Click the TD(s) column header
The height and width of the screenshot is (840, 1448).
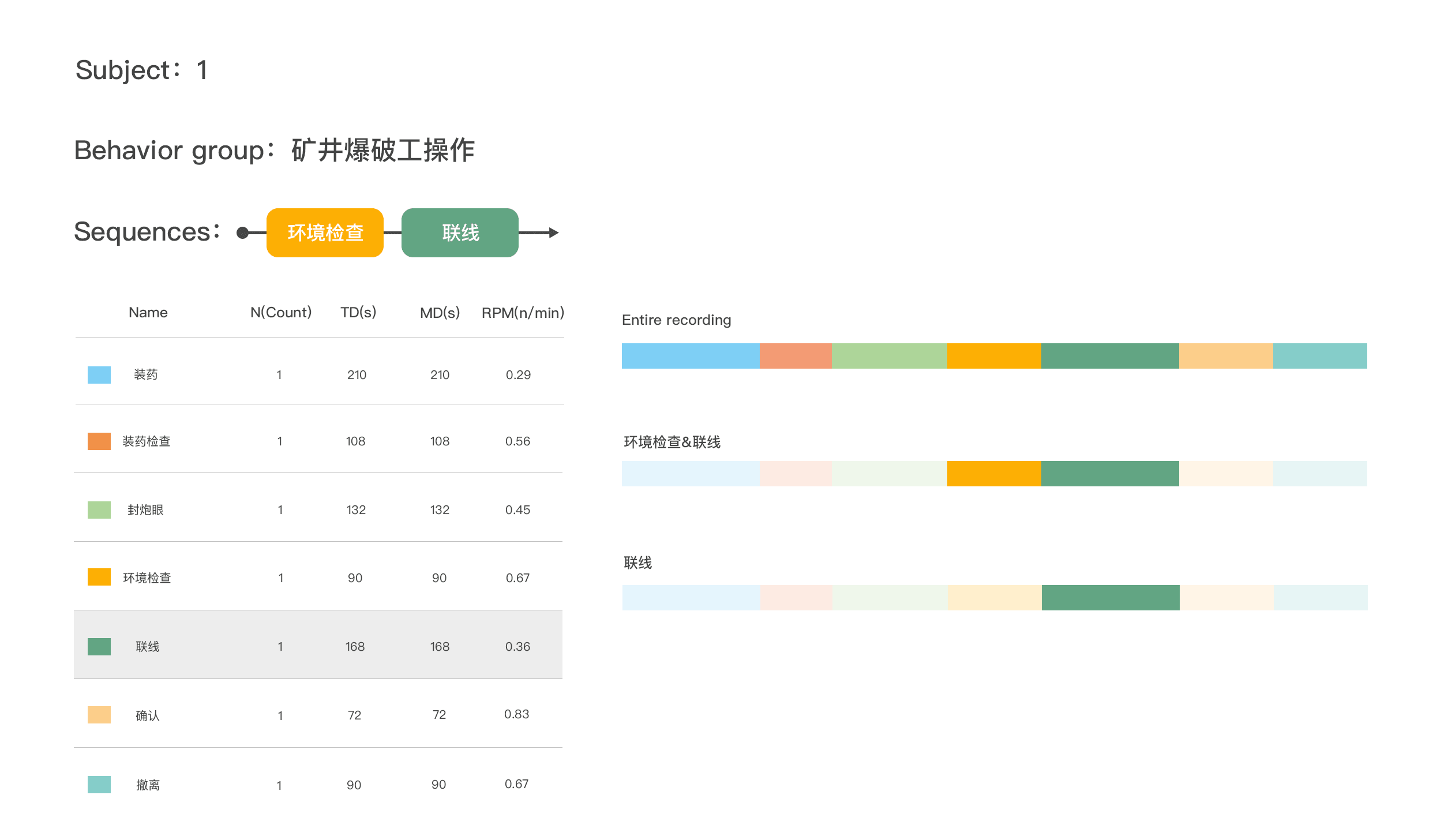[x=358, y=313]
